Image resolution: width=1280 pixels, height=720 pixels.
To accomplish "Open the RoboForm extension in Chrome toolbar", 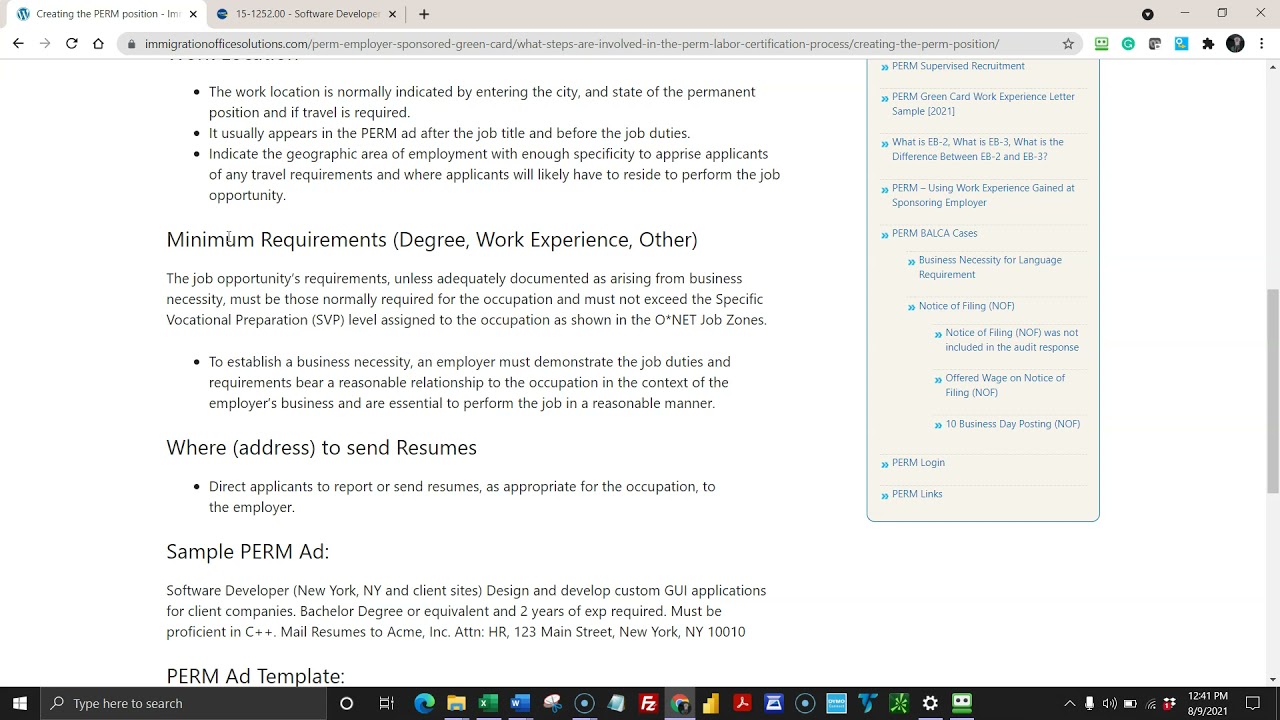I will click(1102, 44).
